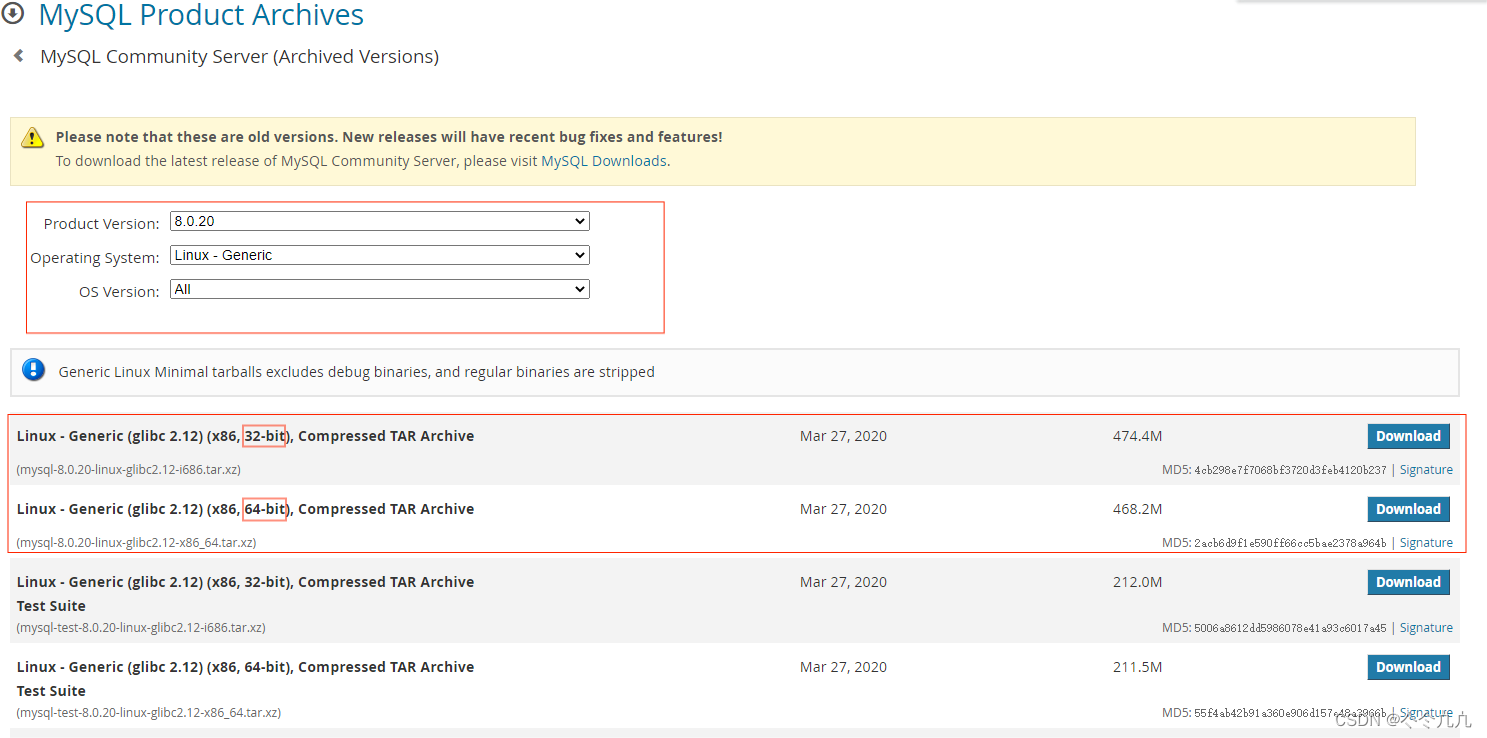Click filename (mysql-8.0.20-linux-glibc2.12-i686.tar.xz)
This screenshot has height=738, width=1487.
(x=128, y=469)
